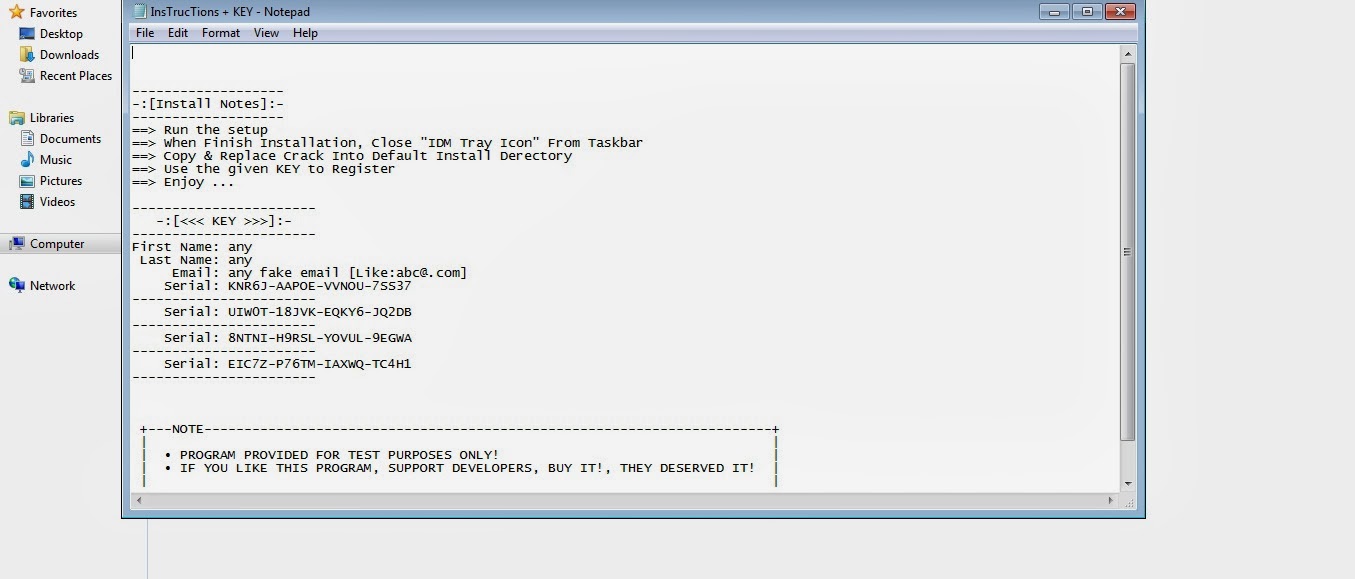Select Favorites in navigation pane

[53, 13]
